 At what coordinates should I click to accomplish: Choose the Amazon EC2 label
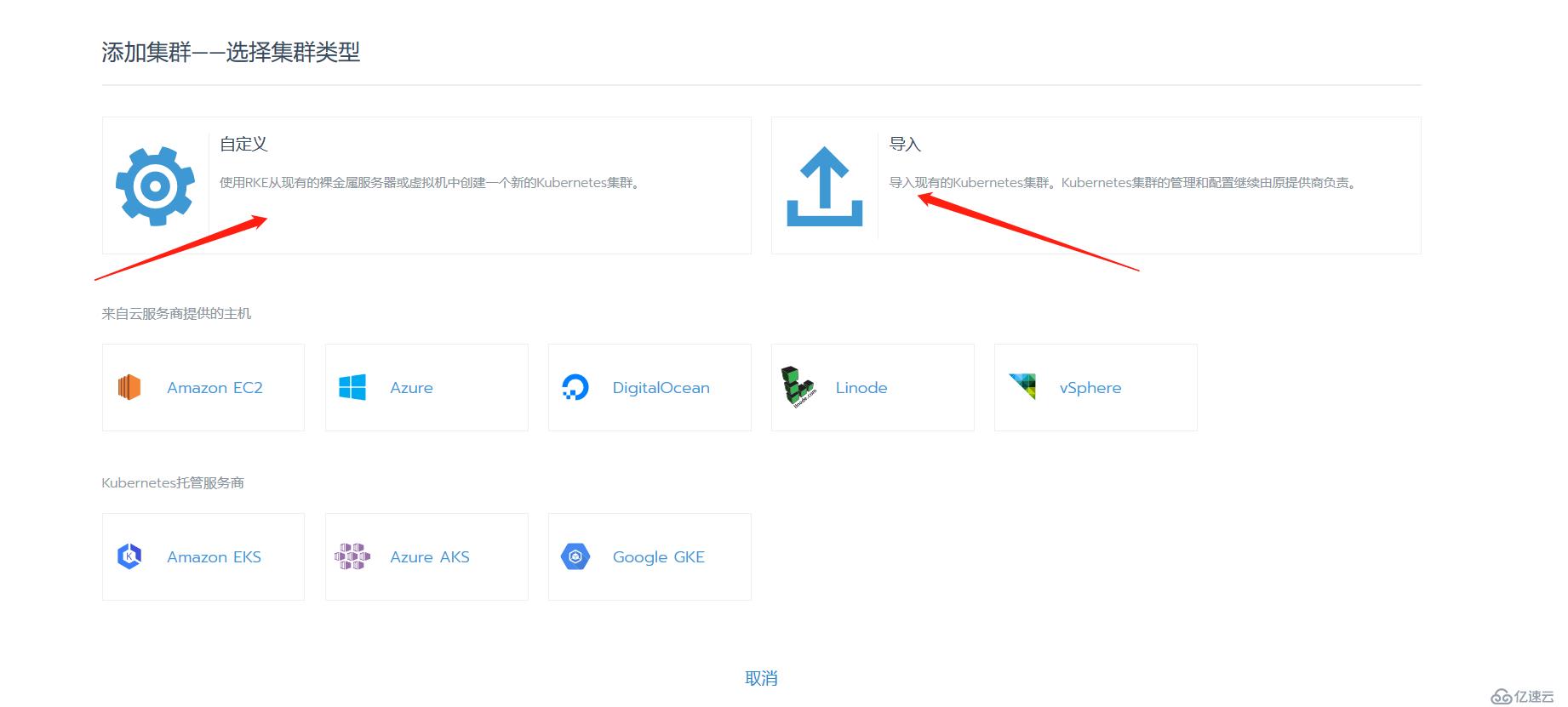[x=215, y=388]
